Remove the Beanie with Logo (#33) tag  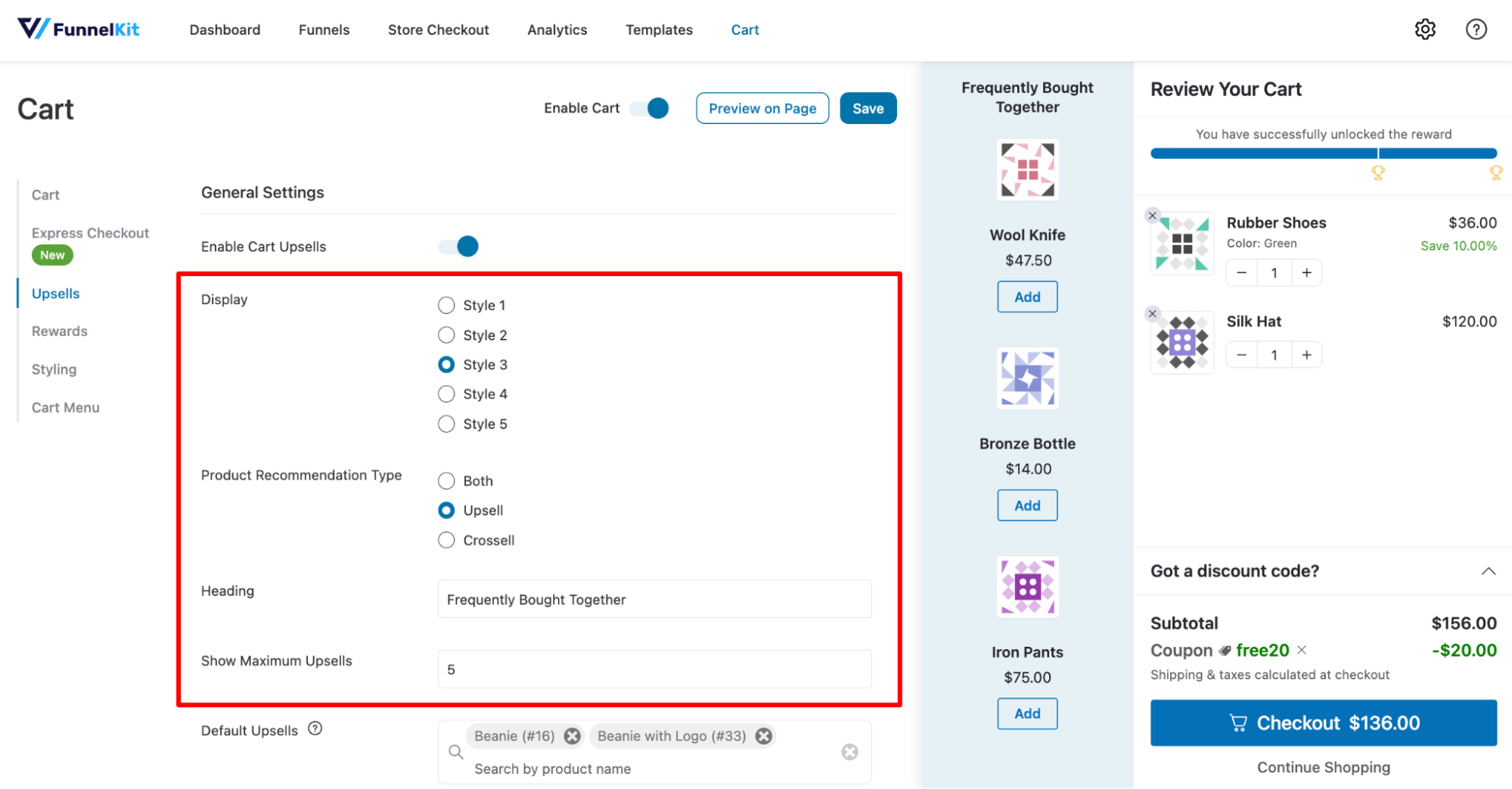pyautogui.click(x=764, y=736)
